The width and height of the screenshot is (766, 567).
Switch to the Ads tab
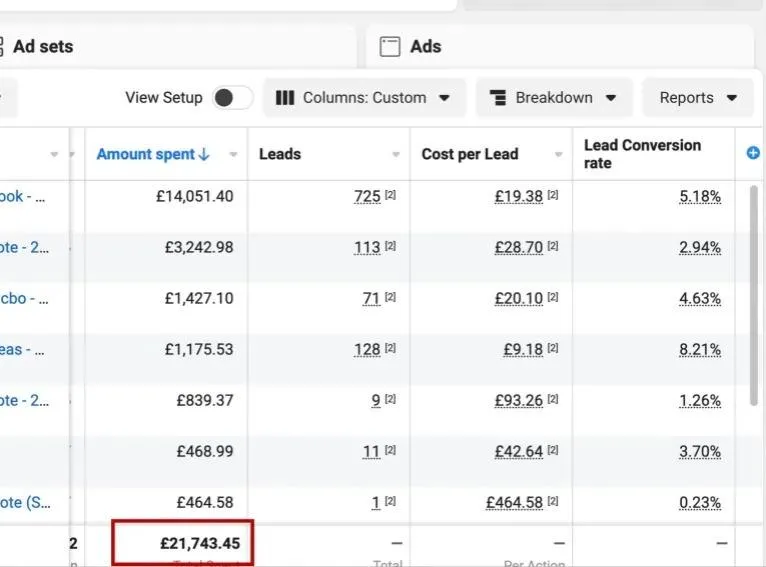coord(425,47)
